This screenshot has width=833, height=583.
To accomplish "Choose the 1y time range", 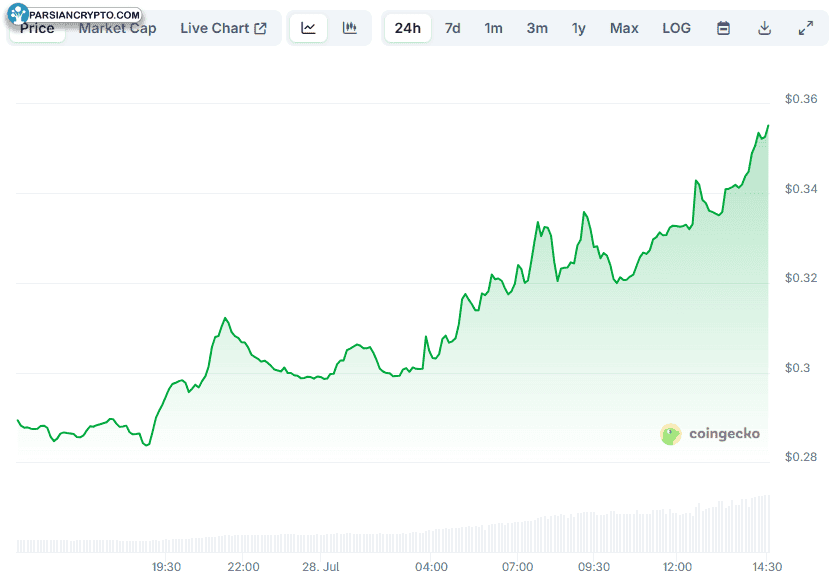I will tap(579, 28).
